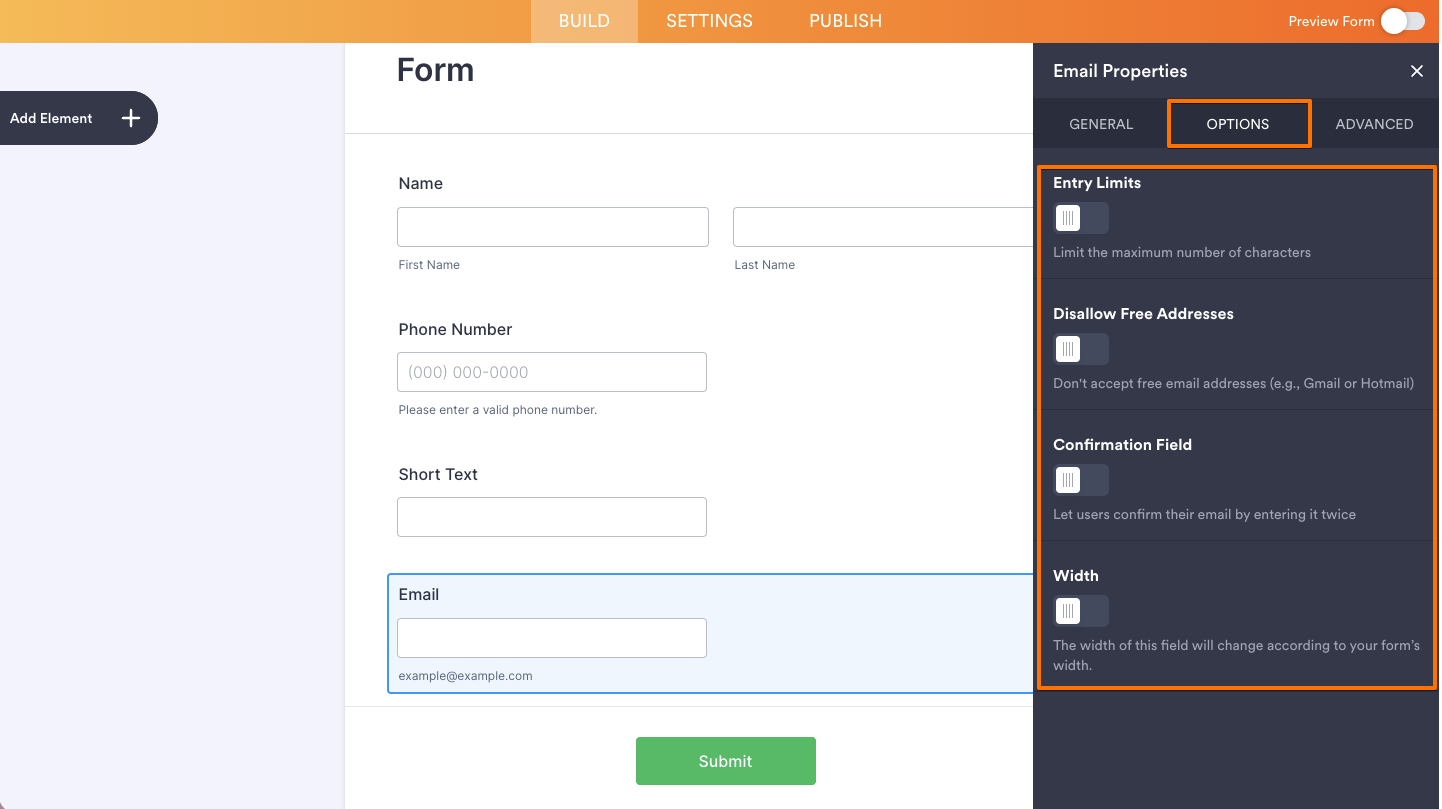This screenshot has width=1442, height=809.
Task: Select the Name field label
Action: click(420, 183)
